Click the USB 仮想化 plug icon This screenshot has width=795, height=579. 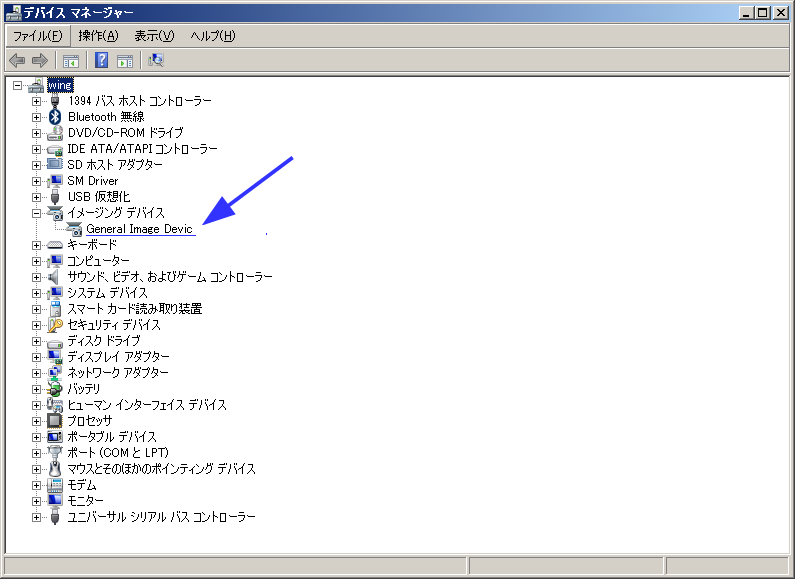pos(55,197)
